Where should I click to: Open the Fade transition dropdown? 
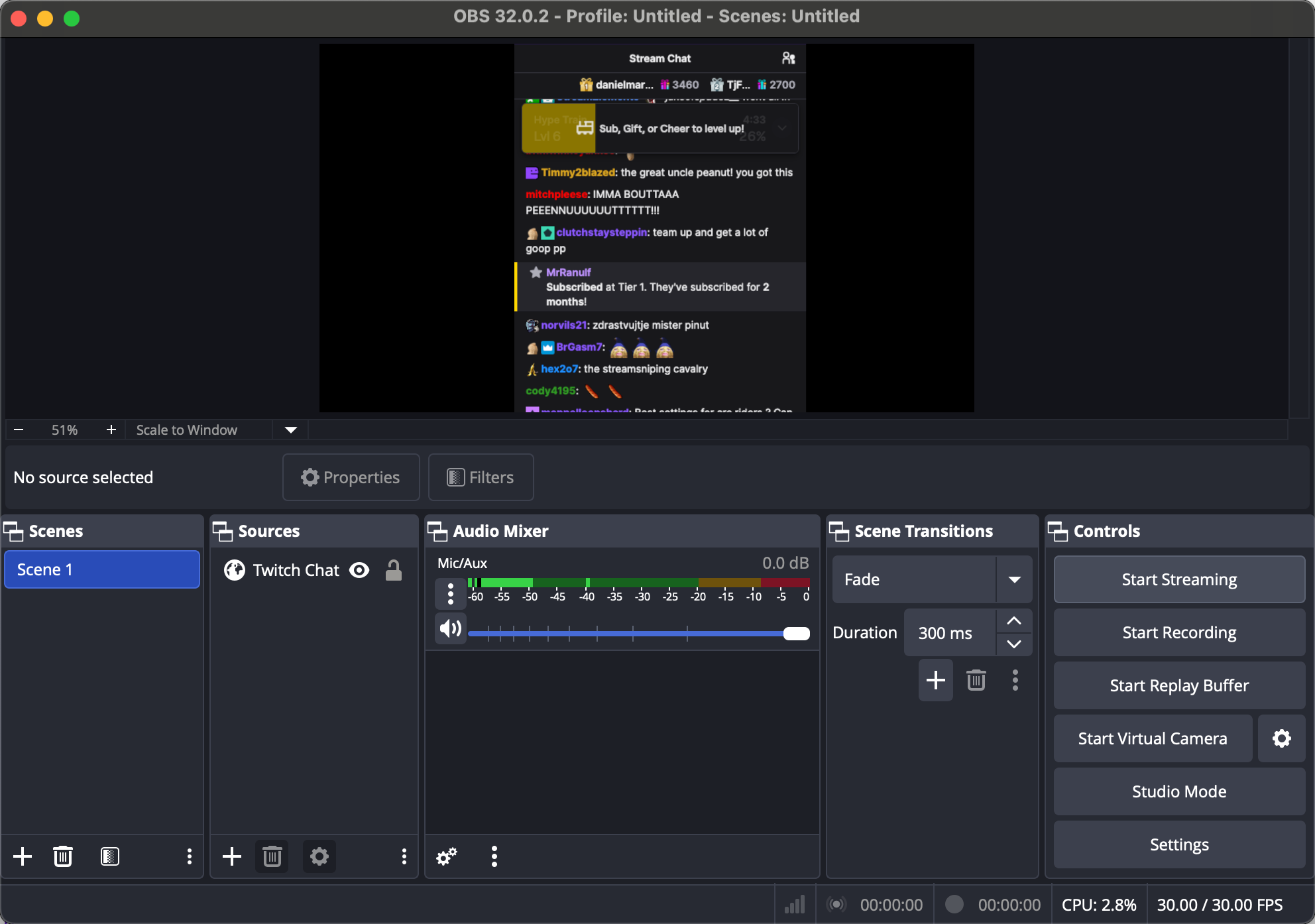[1014, 579]
